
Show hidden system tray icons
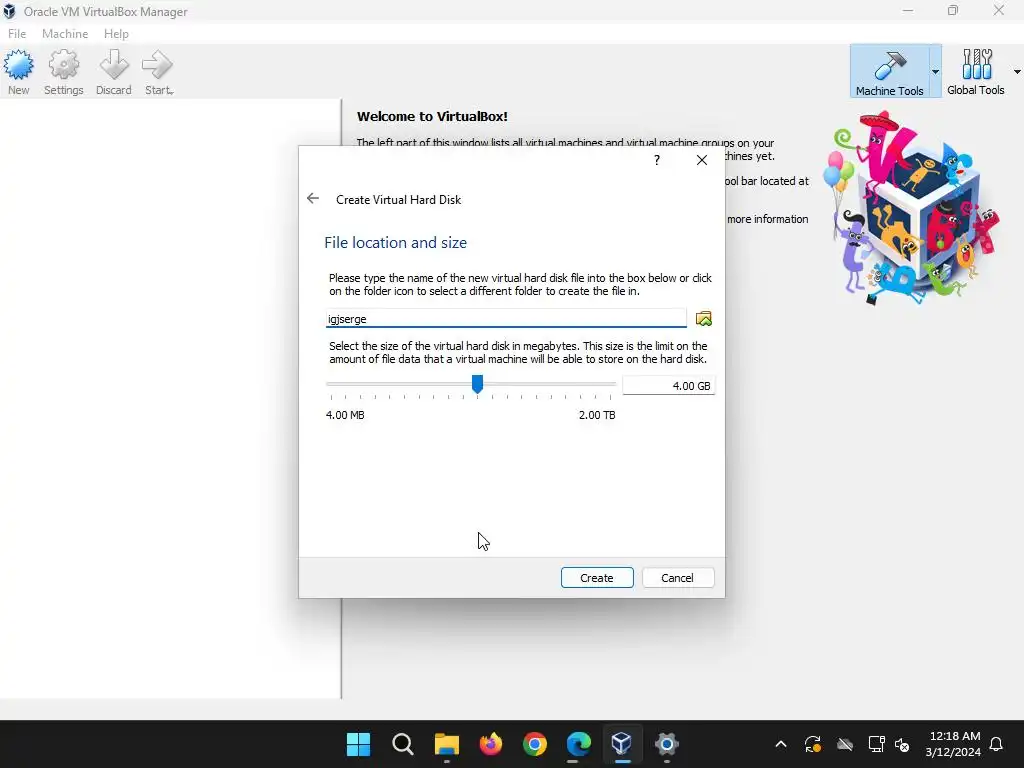[x=780, y=744]
